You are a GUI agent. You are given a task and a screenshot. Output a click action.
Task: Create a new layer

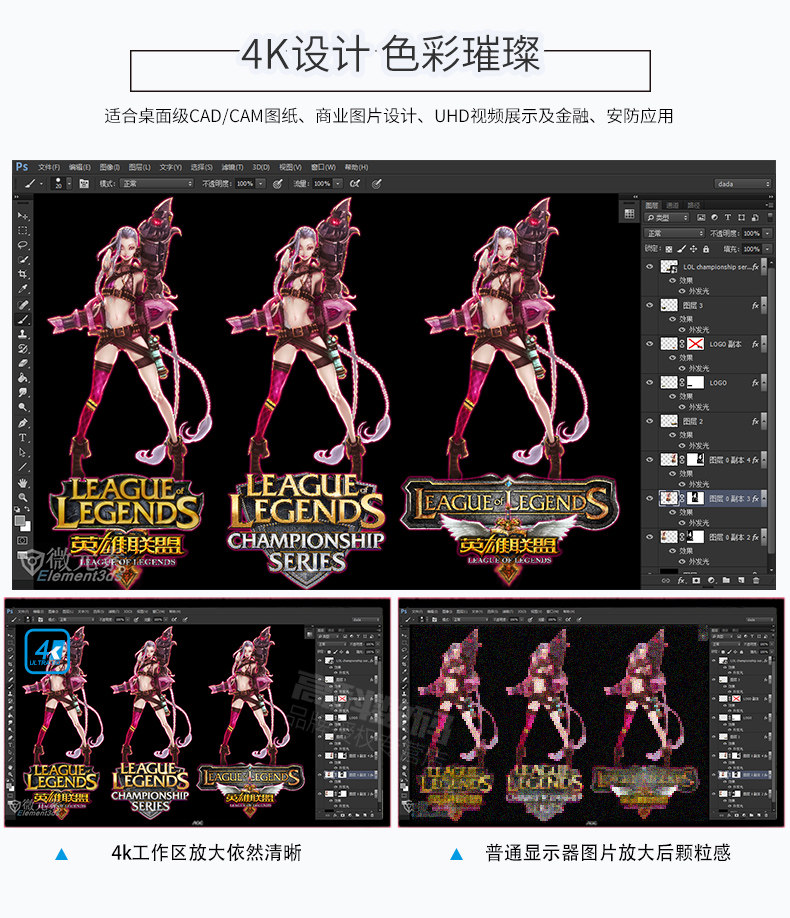click(x=741, y=581)
